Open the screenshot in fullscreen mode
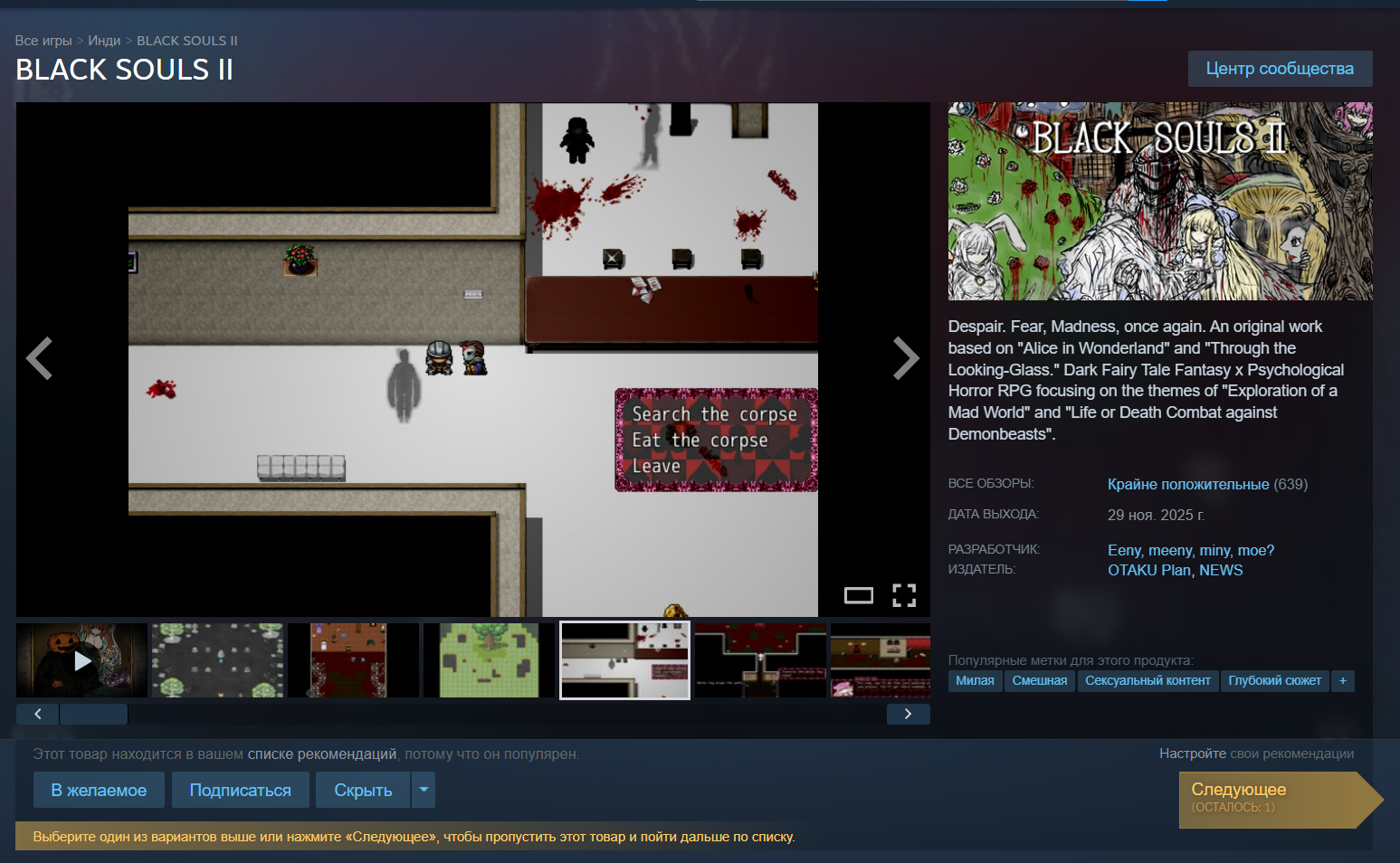This screenshot has width=1400, height=863. click(904, 595)
